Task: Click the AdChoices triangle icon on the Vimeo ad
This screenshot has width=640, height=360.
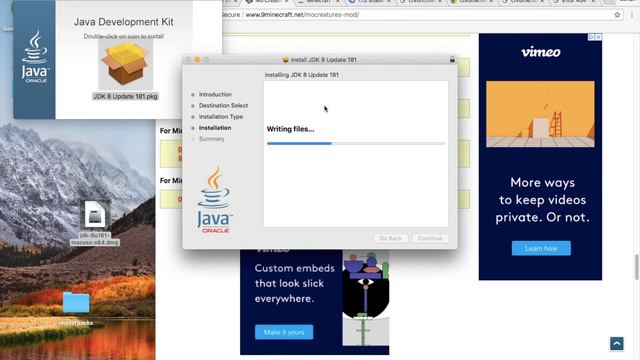Action: 591,37
